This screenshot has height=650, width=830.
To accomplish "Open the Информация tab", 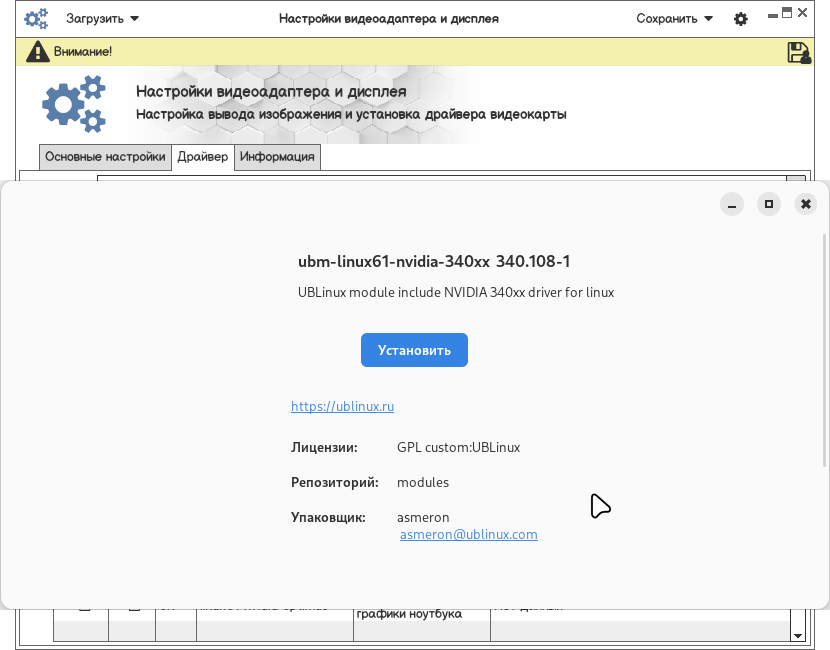I will [277, 157].
